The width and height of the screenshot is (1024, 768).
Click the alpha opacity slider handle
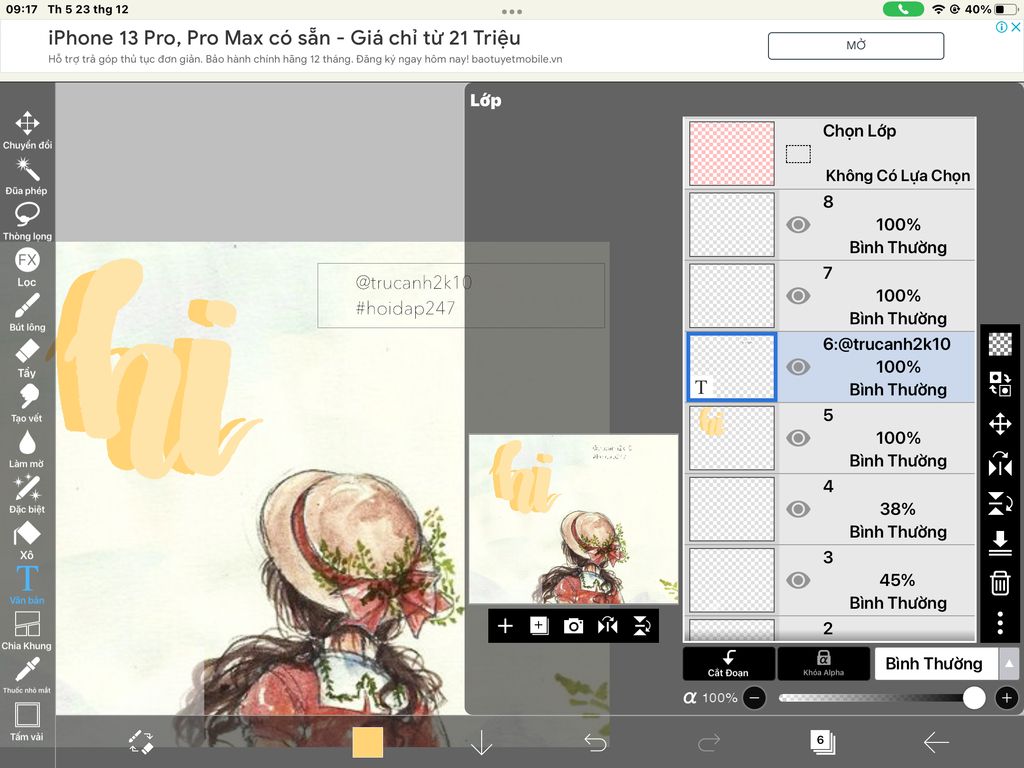coord(974,698)
